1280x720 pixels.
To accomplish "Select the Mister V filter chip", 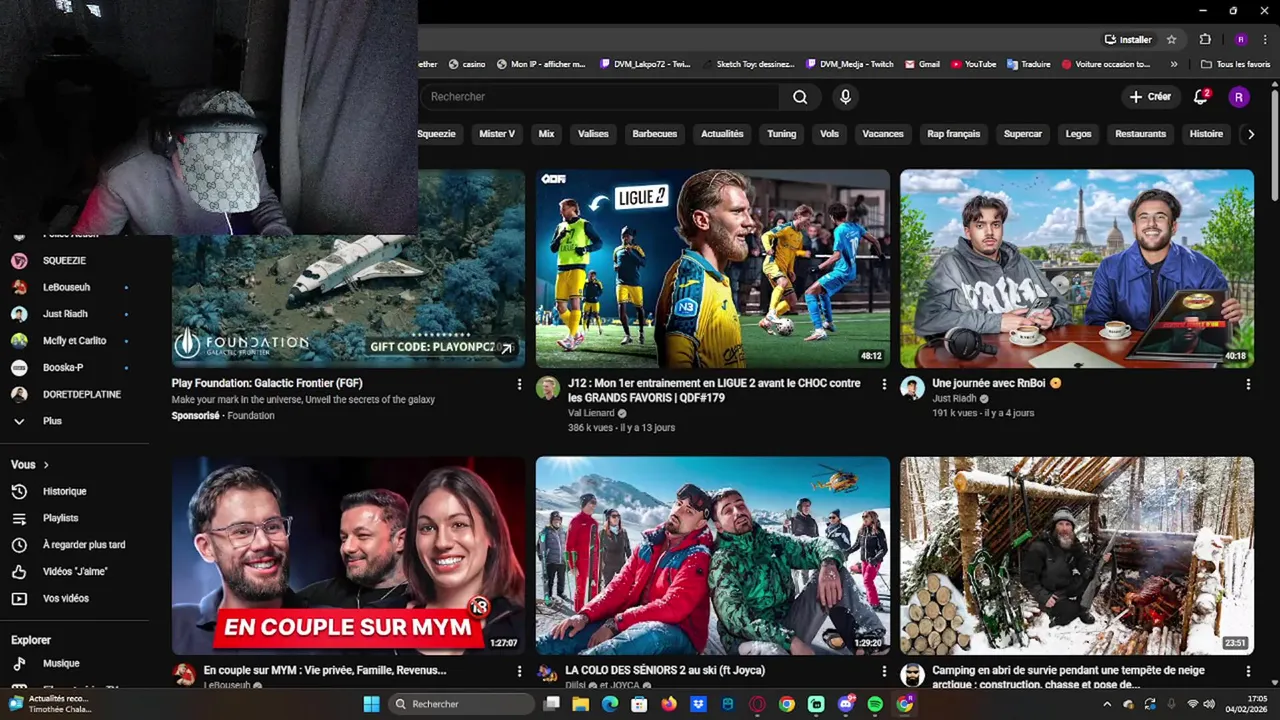I will tap(497, 134).
